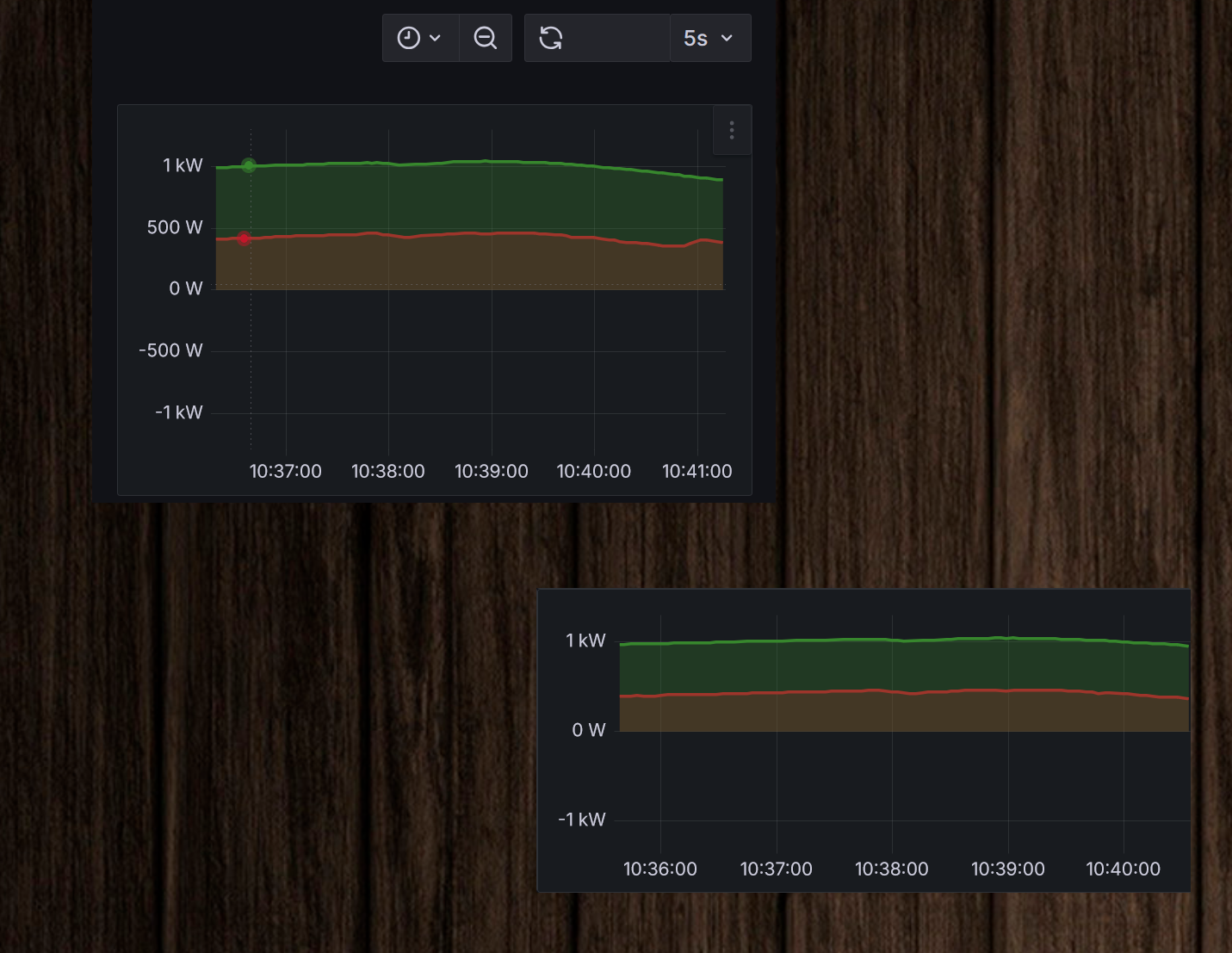Click the 10:39:00 label in the lower graph
The image size is (1232, 953).
click(1008, 869)
